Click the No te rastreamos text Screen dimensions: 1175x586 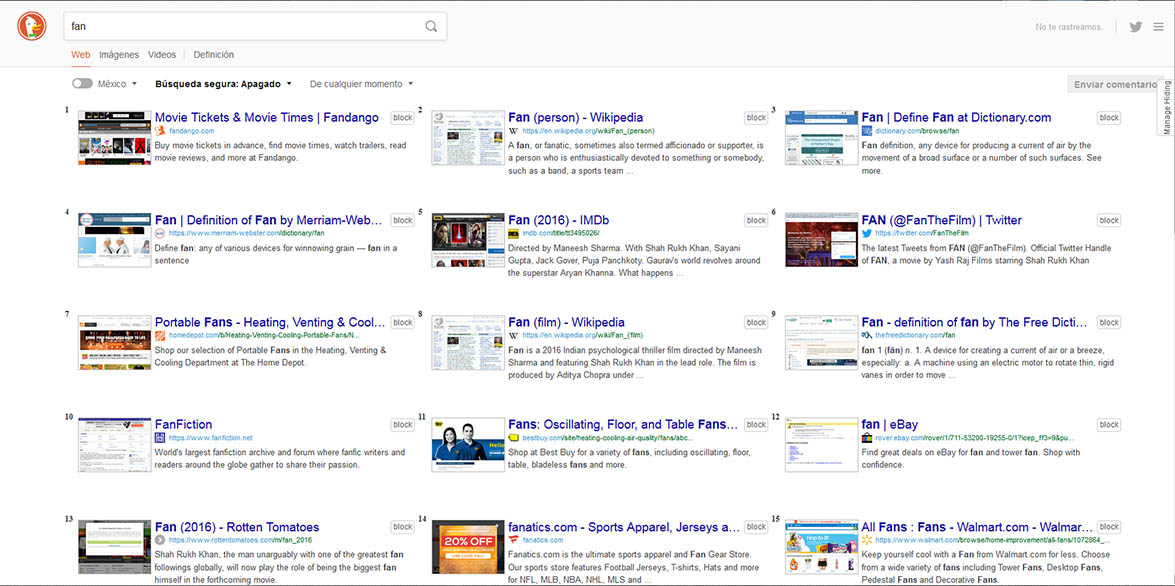(1069, 27)
